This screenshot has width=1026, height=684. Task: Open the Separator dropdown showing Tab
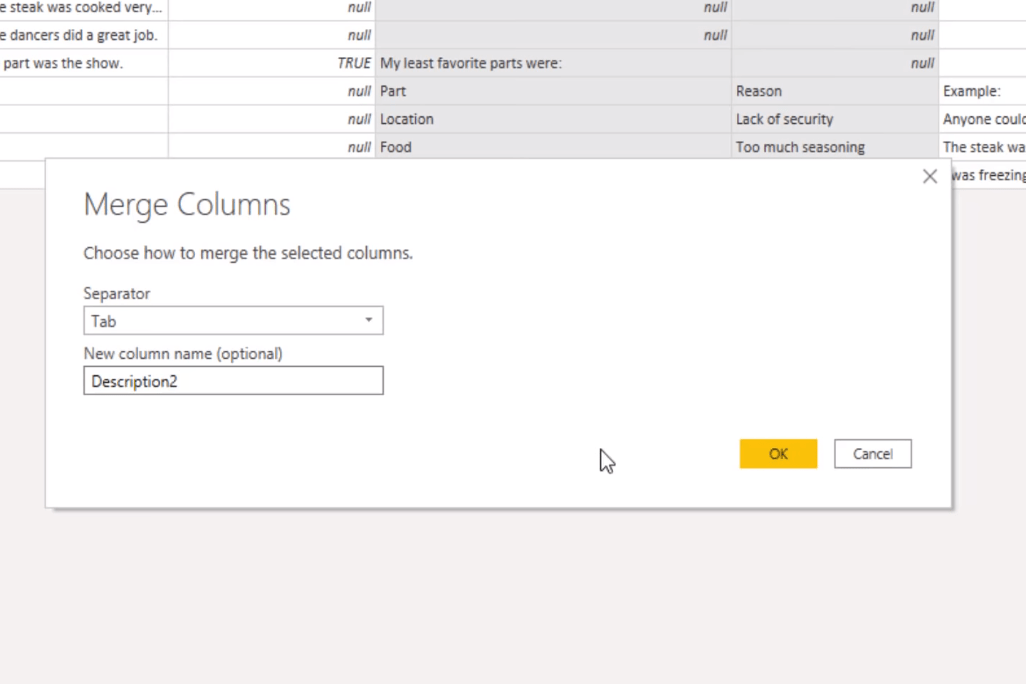click(233, 321)
